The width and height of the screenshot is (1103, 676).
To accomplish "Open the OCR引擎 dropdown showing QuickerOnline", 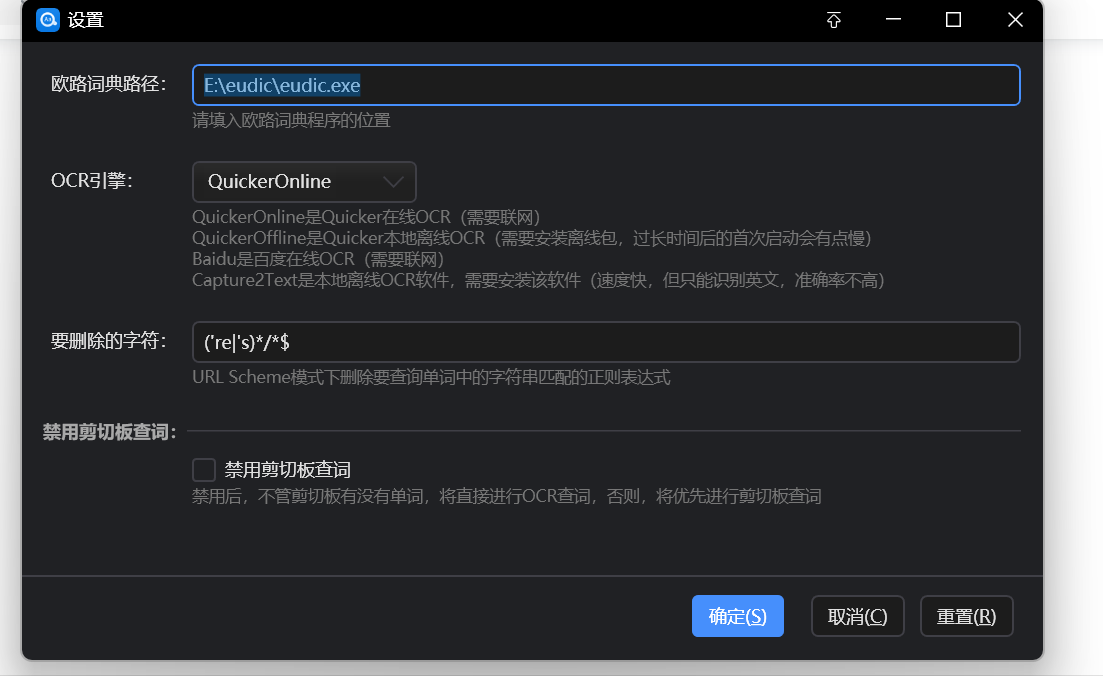I will pyautogui.click(x=304, y=181).
